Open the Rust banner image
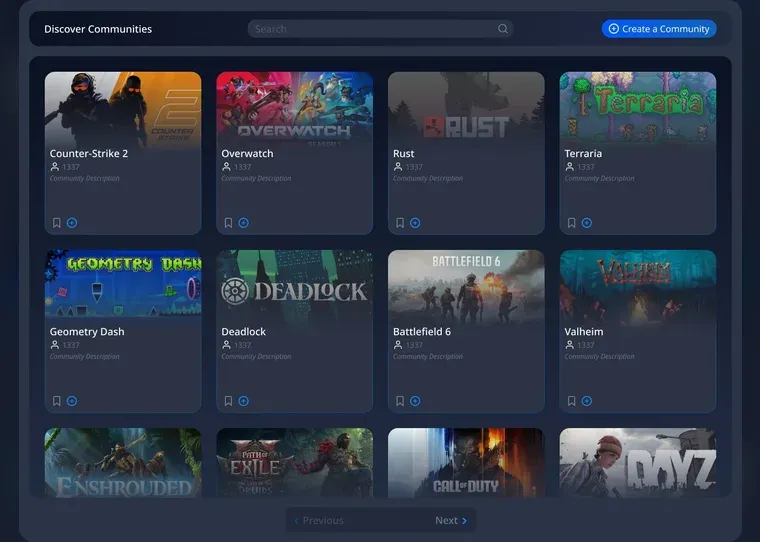The height and width of the screenshot is (542, 760). tap(466, 109)
